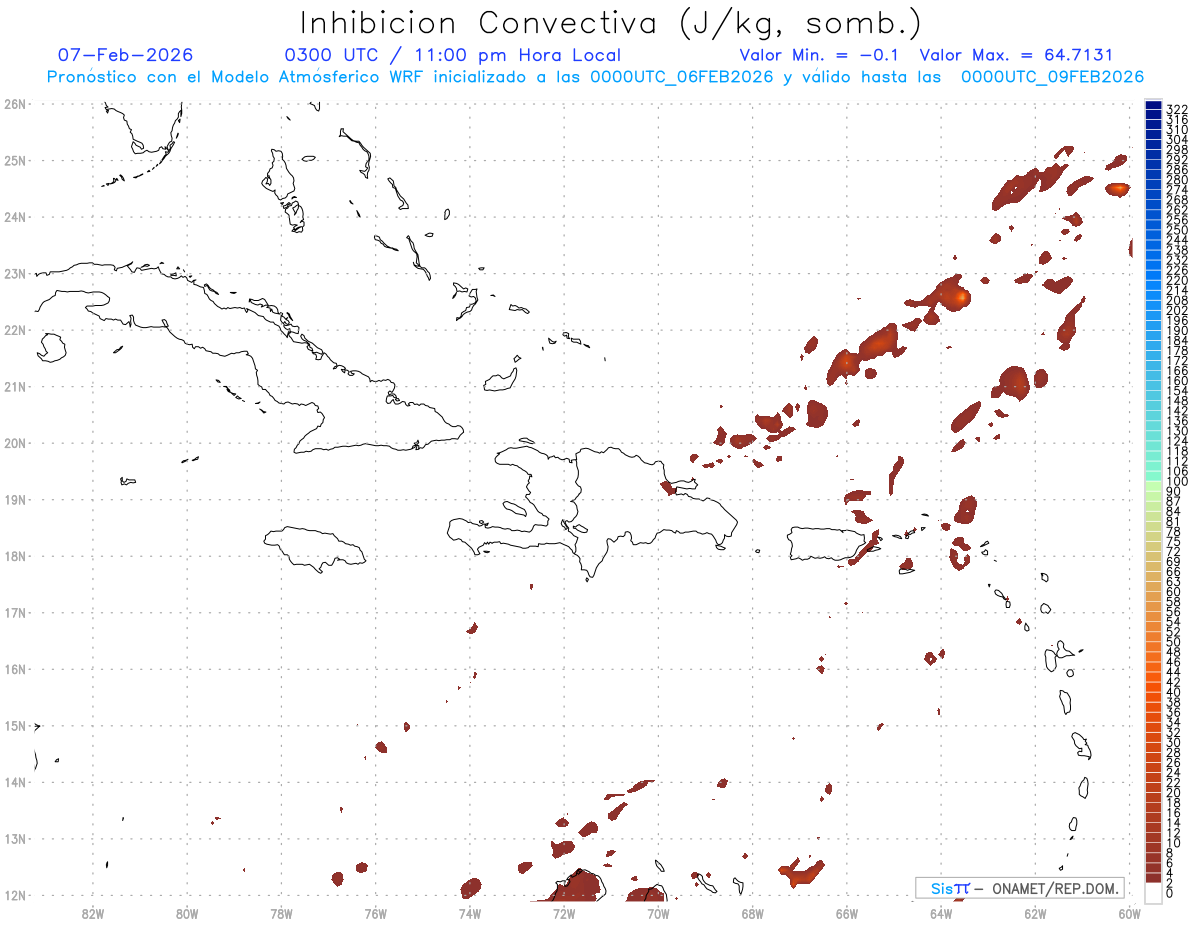Click the "Inhibicion Convectiva (J/kg, somb.)" title
Image resolution: width=1200 pixels, height=927 pixels.
click(610, 23)
